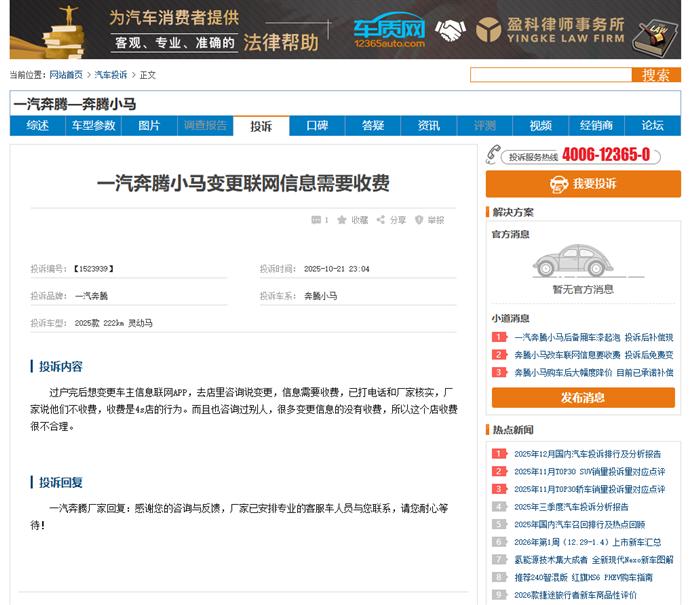Viewport: 700px width, 605px height.
Task: Go to 网站首页 breadcrumb link
Action: 66,75
